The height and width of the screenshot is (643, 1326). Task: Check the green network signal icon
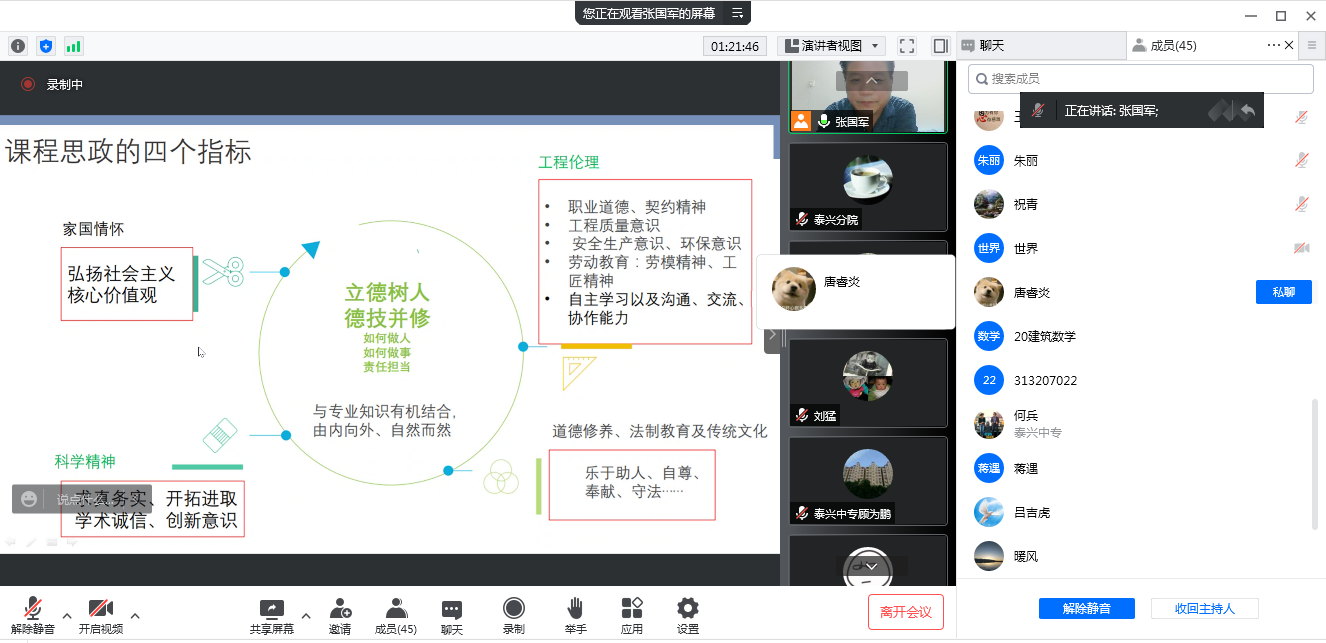73,46
